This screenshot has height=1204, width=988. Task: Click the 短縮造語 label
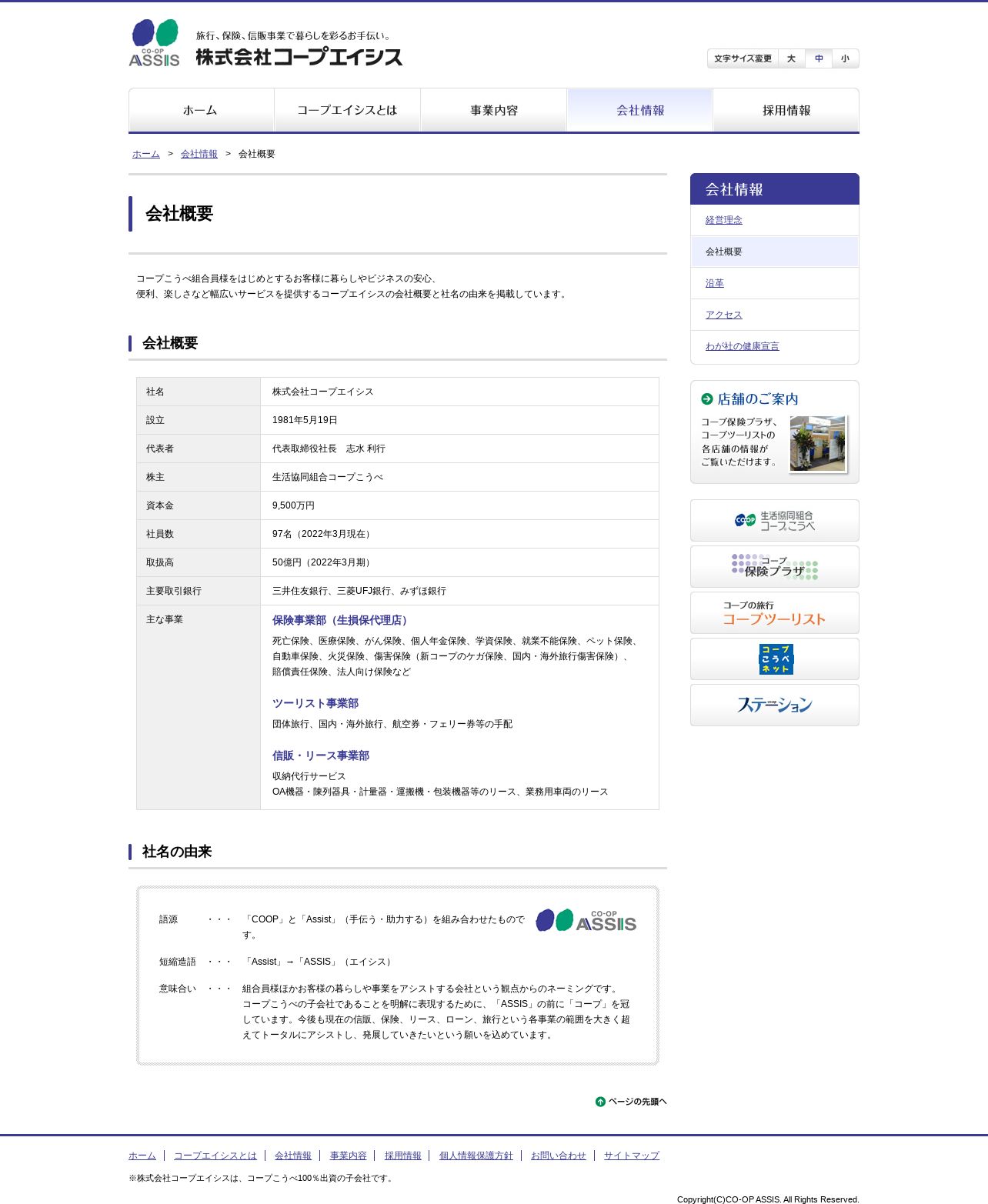pos(178,962)
